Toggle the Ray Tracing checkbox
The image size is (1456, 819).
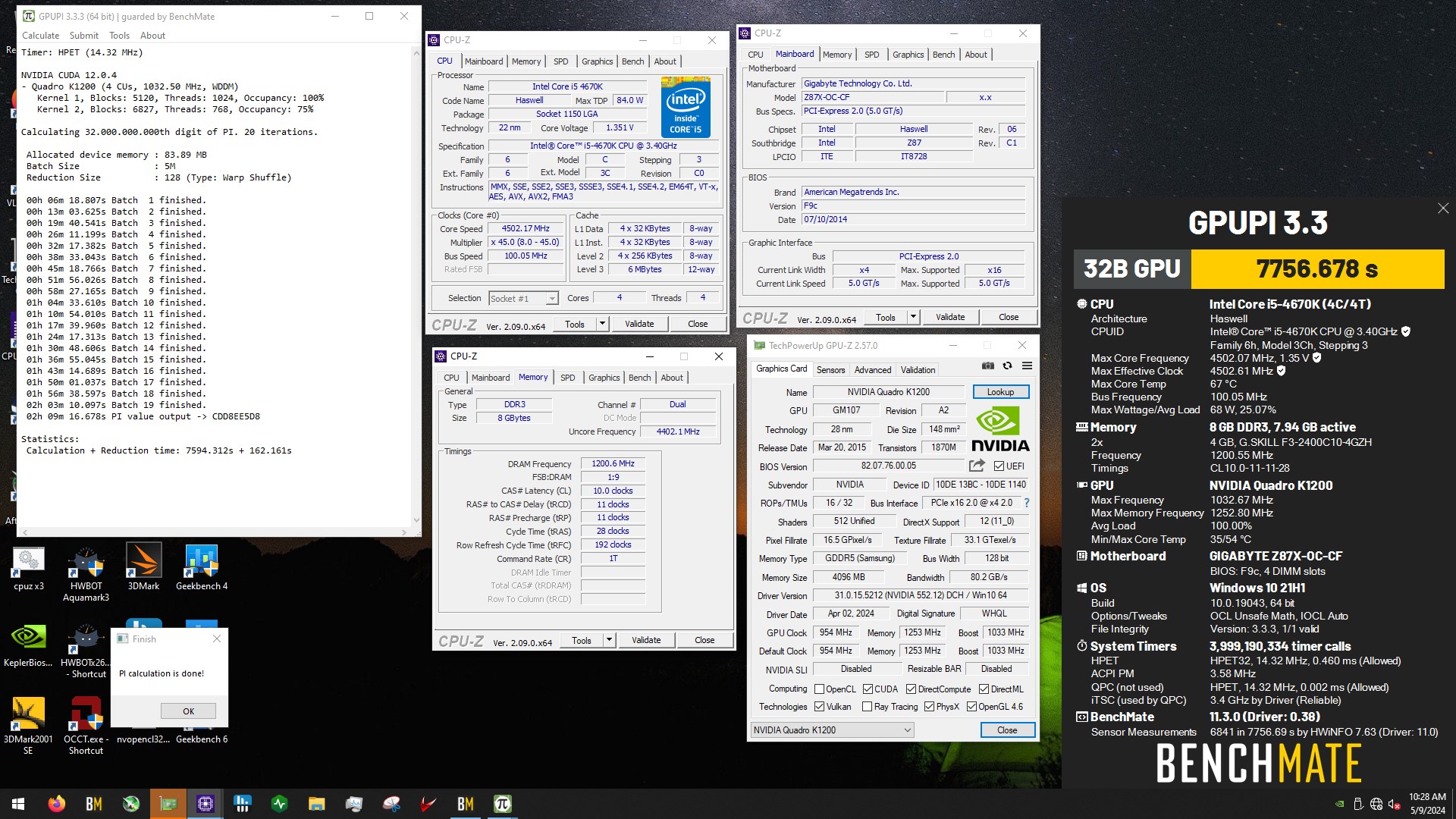[x=868, y=707]
